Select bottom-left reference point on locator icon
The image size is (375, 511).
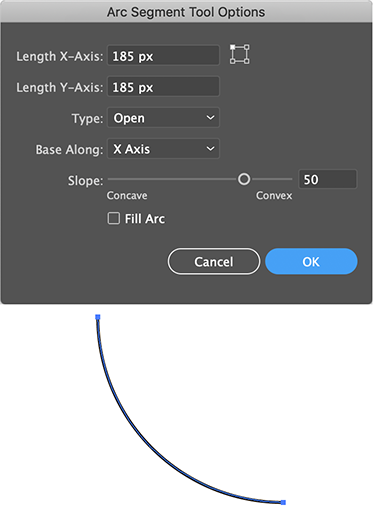click(233, 61)
